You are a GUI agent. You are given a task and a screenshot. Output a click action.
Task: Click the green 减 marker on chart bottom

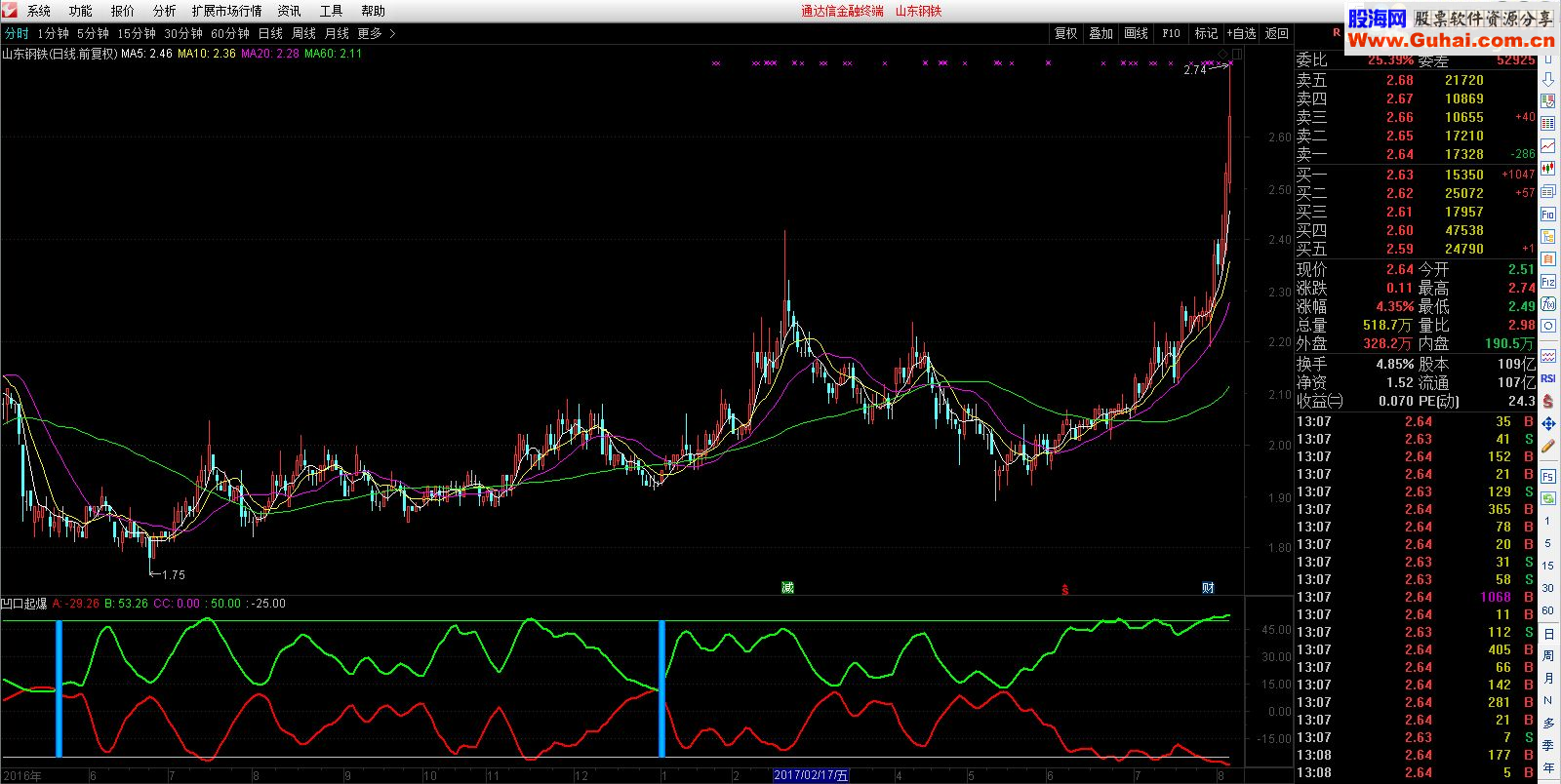tap(787, 587)
